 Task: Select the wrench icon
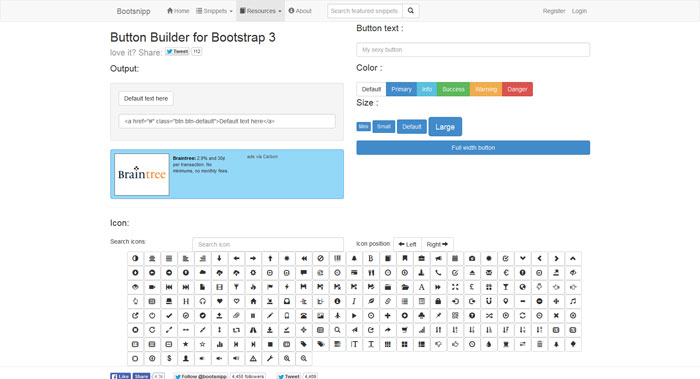(270, 358)
